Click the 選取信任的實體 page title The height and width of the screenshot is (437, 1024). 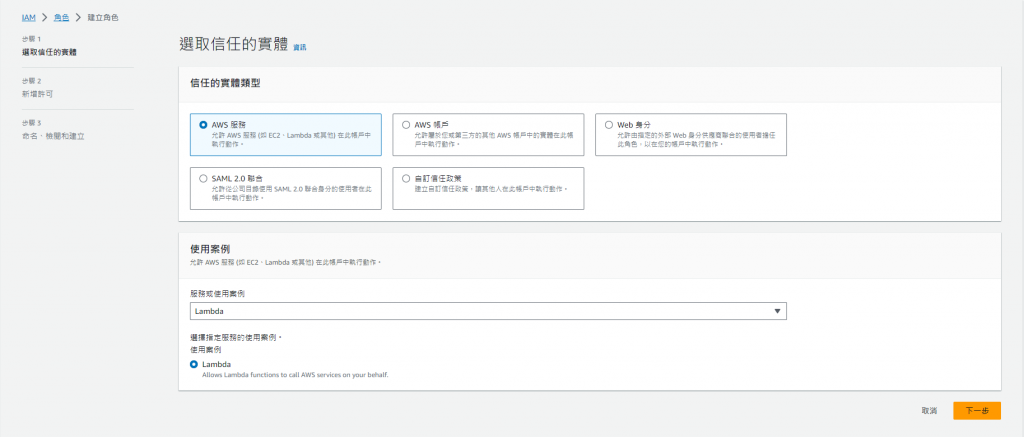tap(233, 44)
